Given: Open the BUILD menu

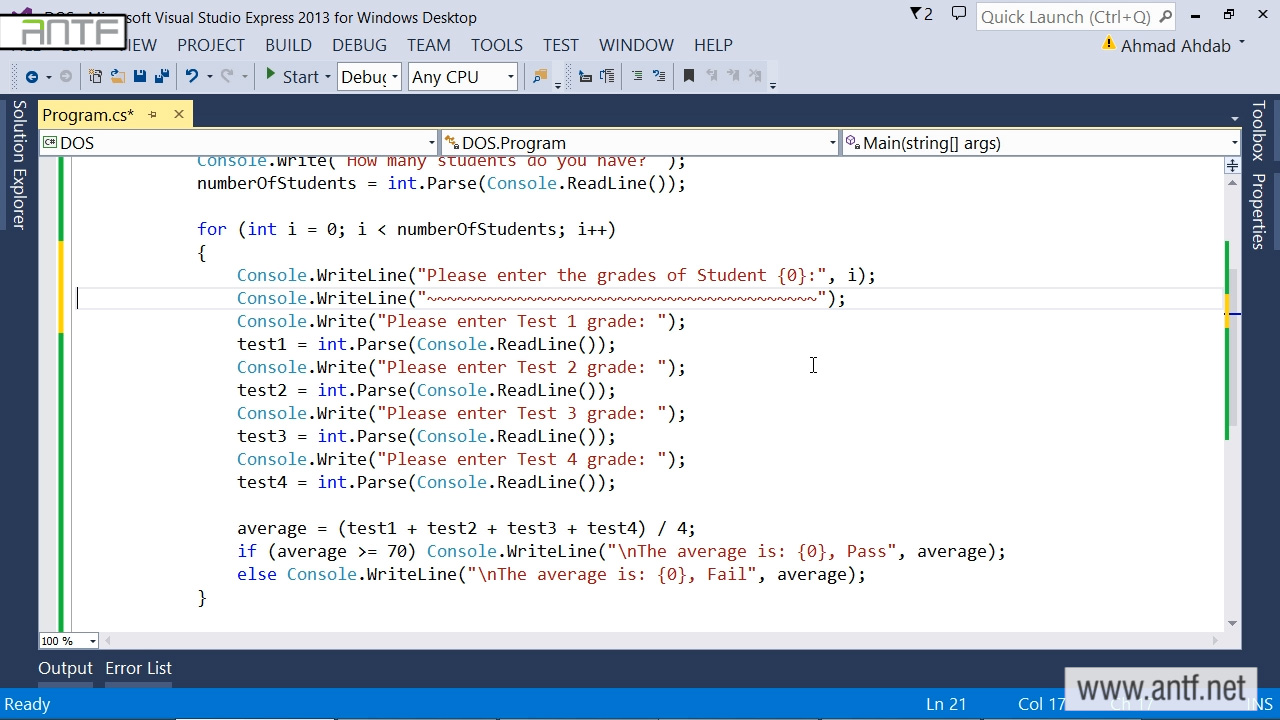Looking at the screenshot, I should click(x=288, y=45).
